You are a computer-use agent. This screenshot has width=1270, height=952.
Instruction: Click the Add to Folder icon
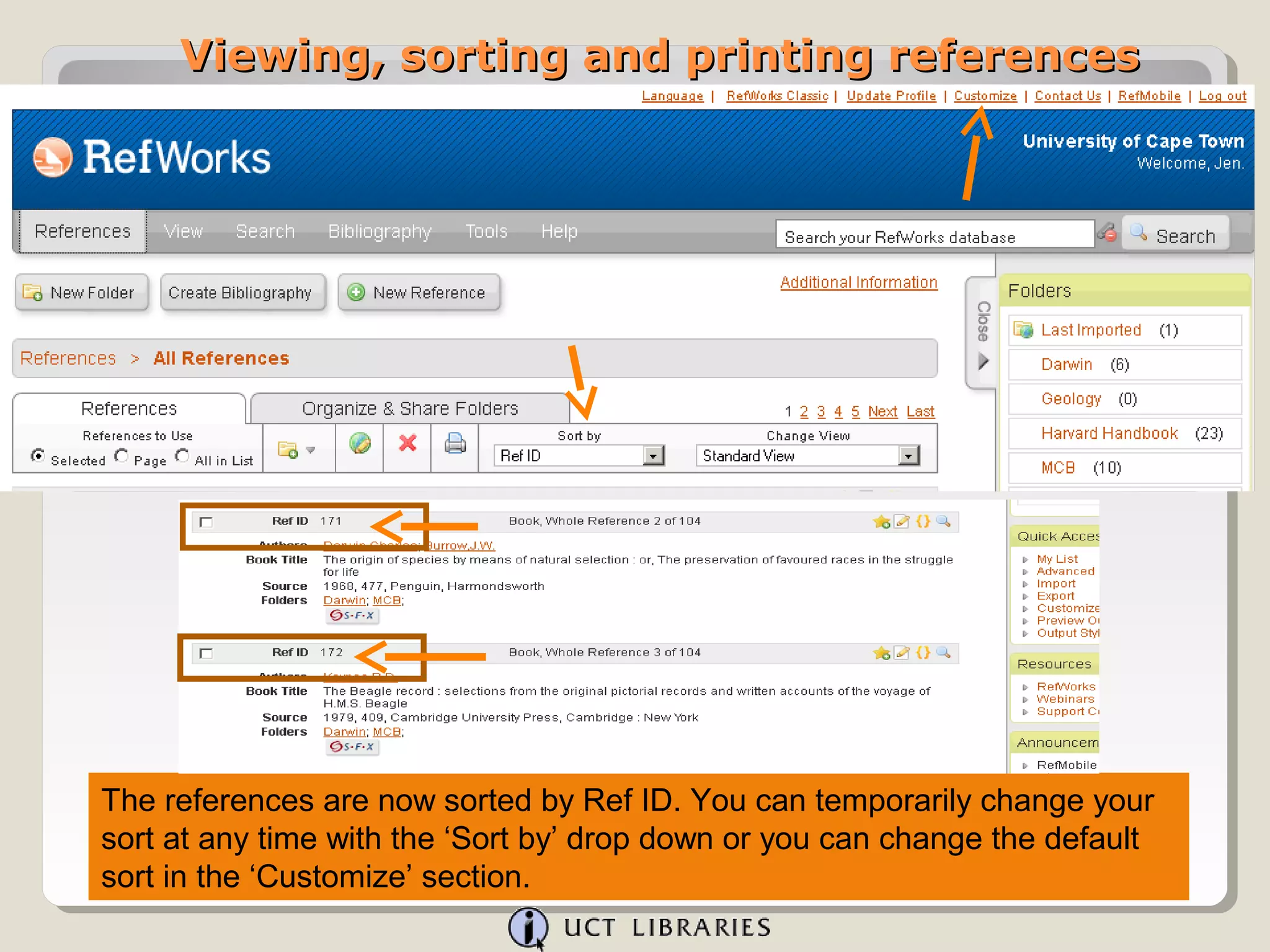(288, 449)
